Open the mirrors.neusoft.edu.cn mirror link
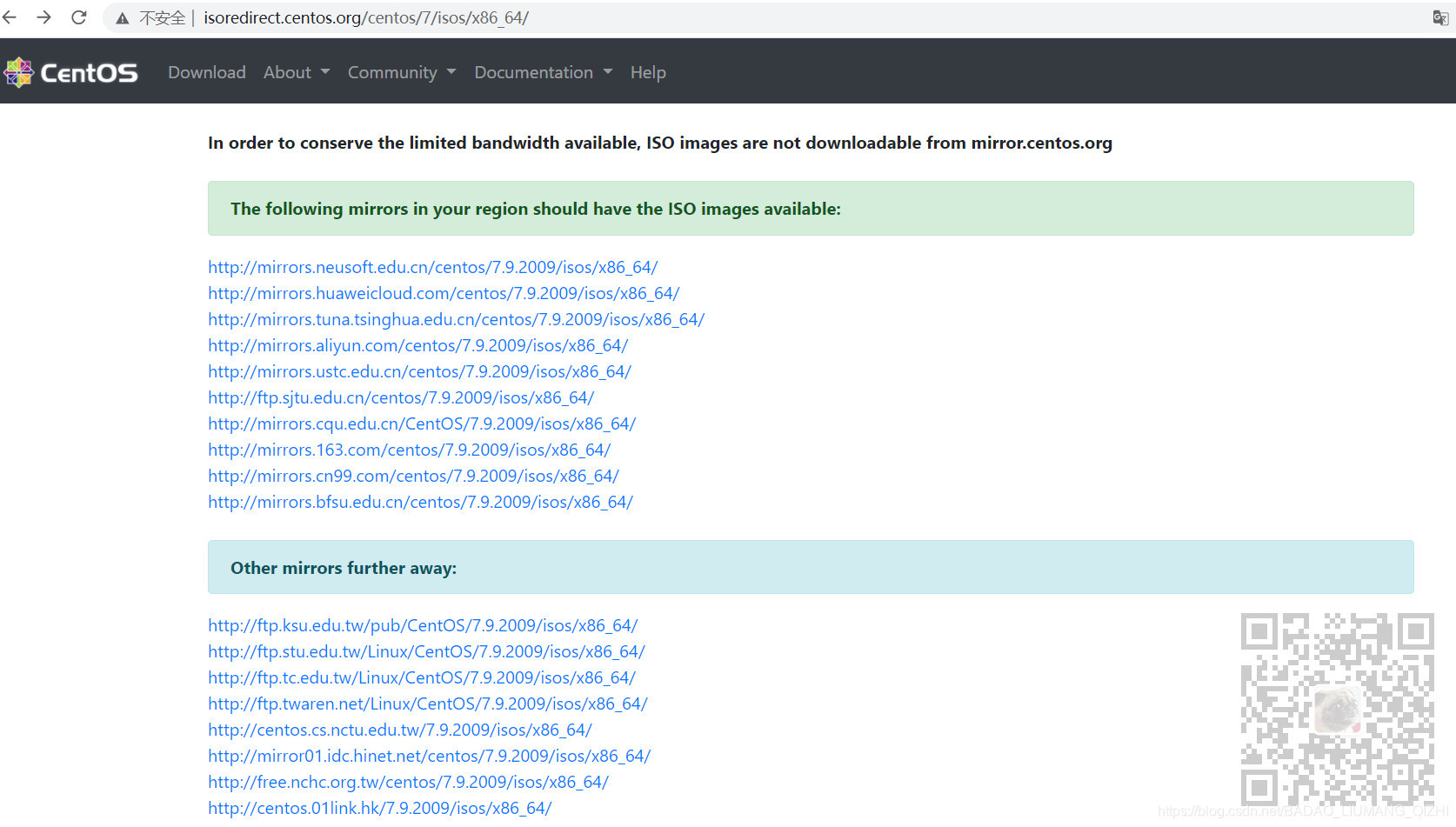 (432, 267)
